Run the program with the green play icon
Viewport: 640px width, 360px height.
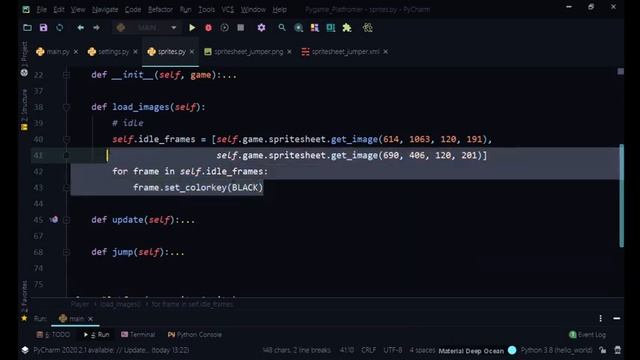point(192,28)
